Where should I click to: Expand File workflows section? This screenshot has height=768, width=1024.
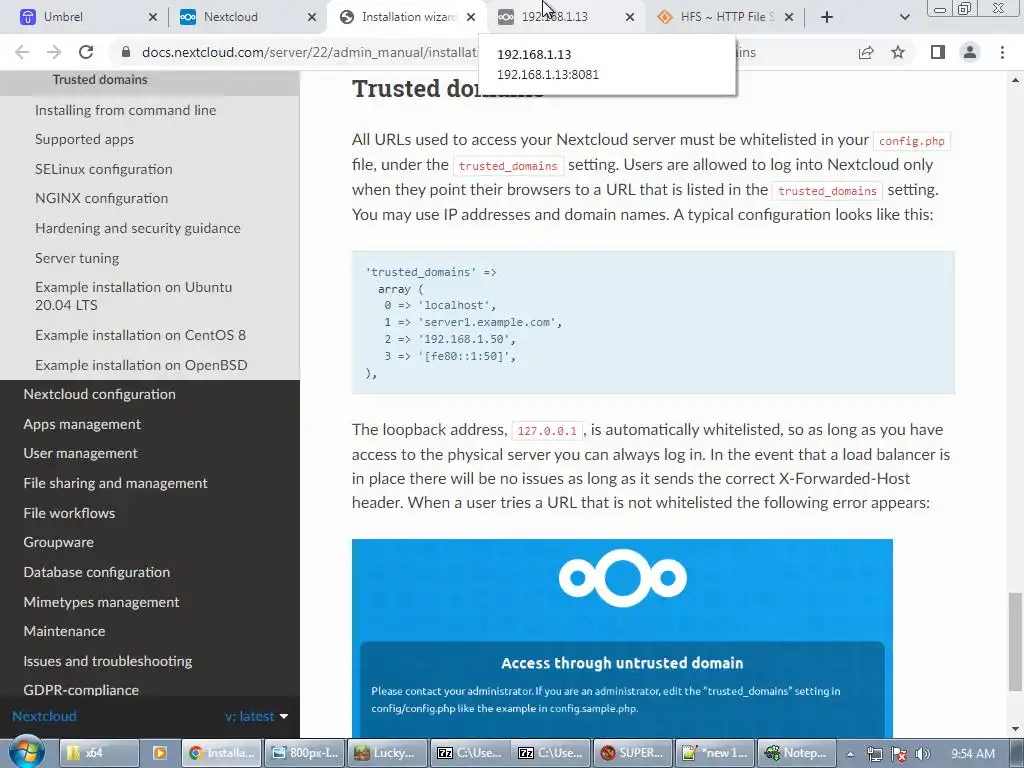[x=69, y=513]
